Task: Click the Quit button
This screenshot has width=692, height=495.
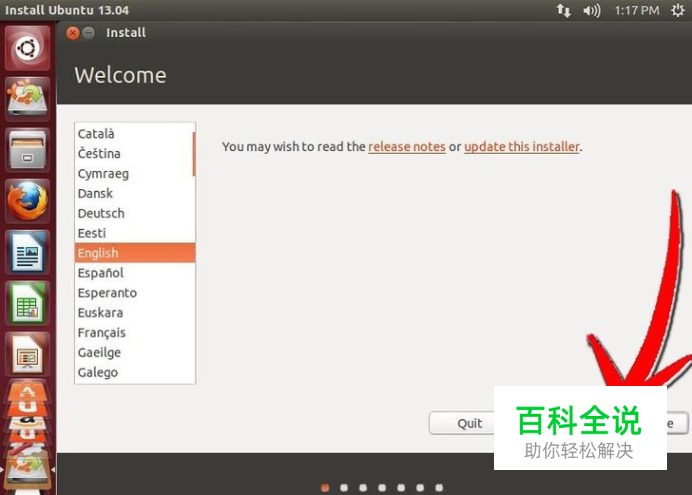Action: [462, 423]
